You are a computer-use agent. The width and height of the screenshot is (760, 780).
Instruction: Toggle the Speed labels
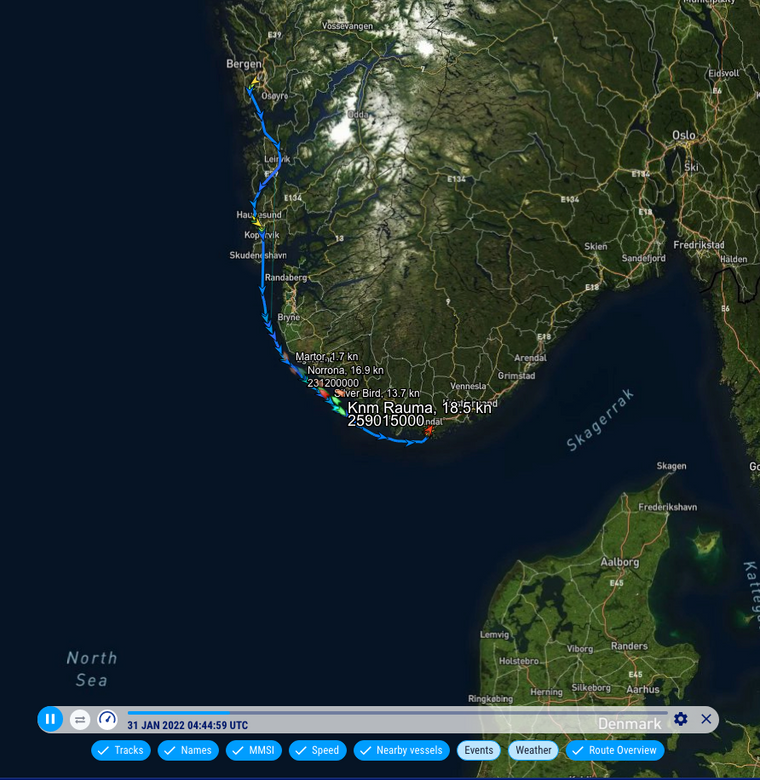click(317, 750)
